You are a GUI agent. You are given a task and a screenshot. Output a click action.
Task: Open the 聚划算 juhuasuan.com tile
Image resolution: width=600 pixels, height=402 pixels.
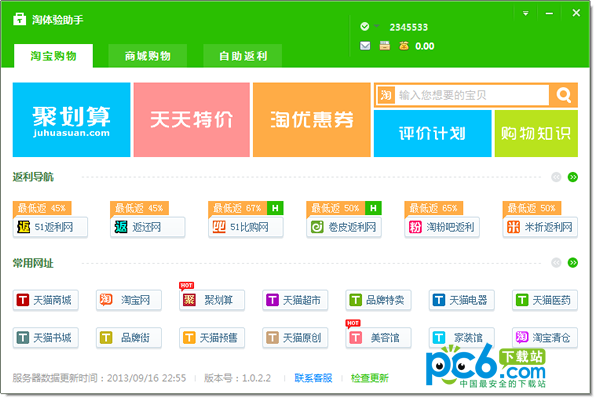[x=72, y=120]
